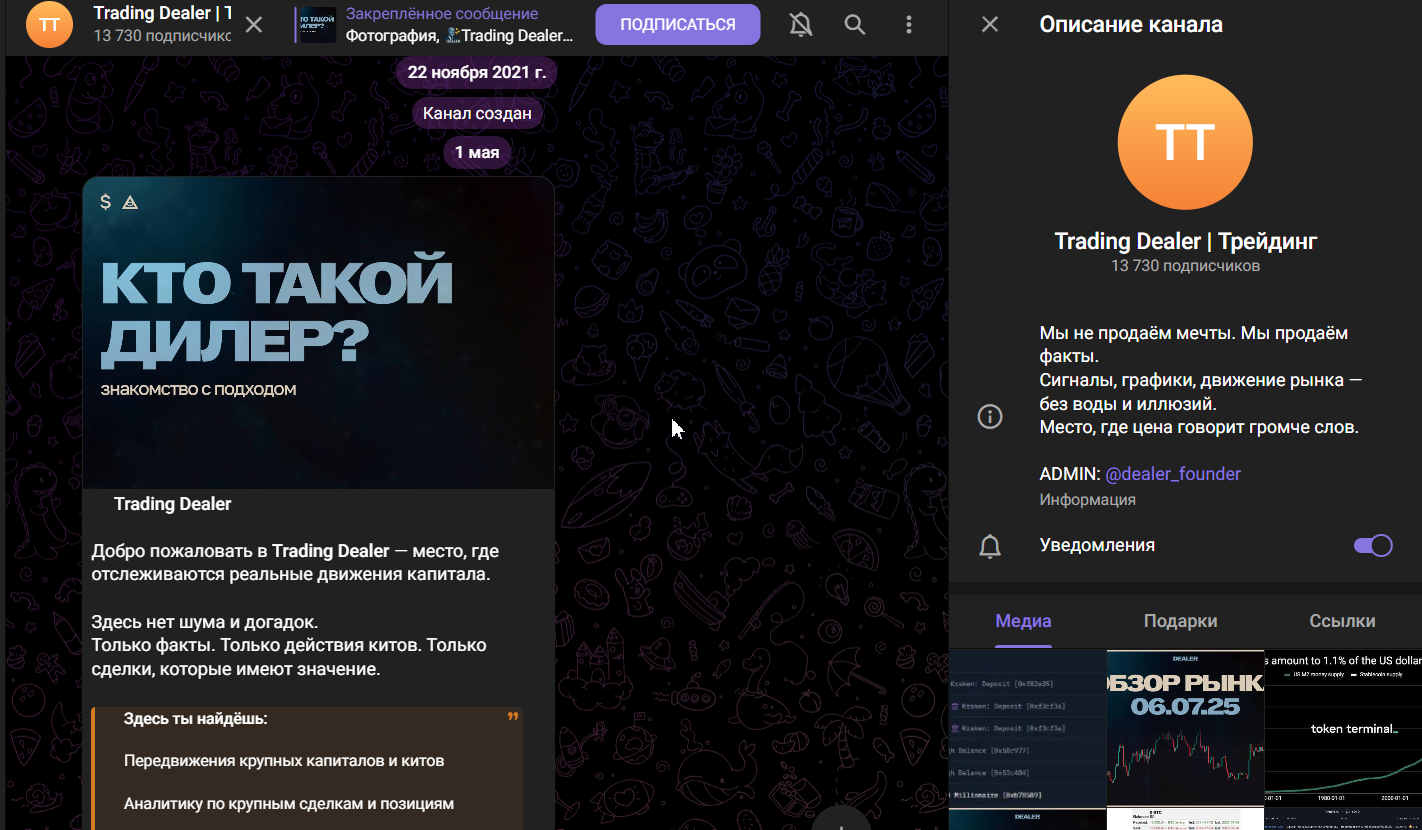Click the quote line 'Аналитику по крупным сделкам и позициям'

click(x=289, y=803)
